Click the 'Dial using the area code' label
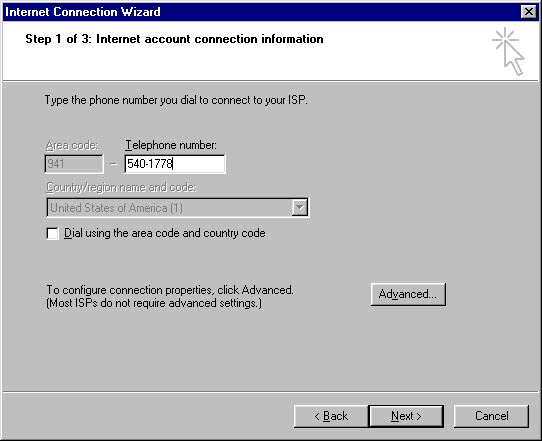The width and height of the screenshot is (542, 441). (165, 233)
